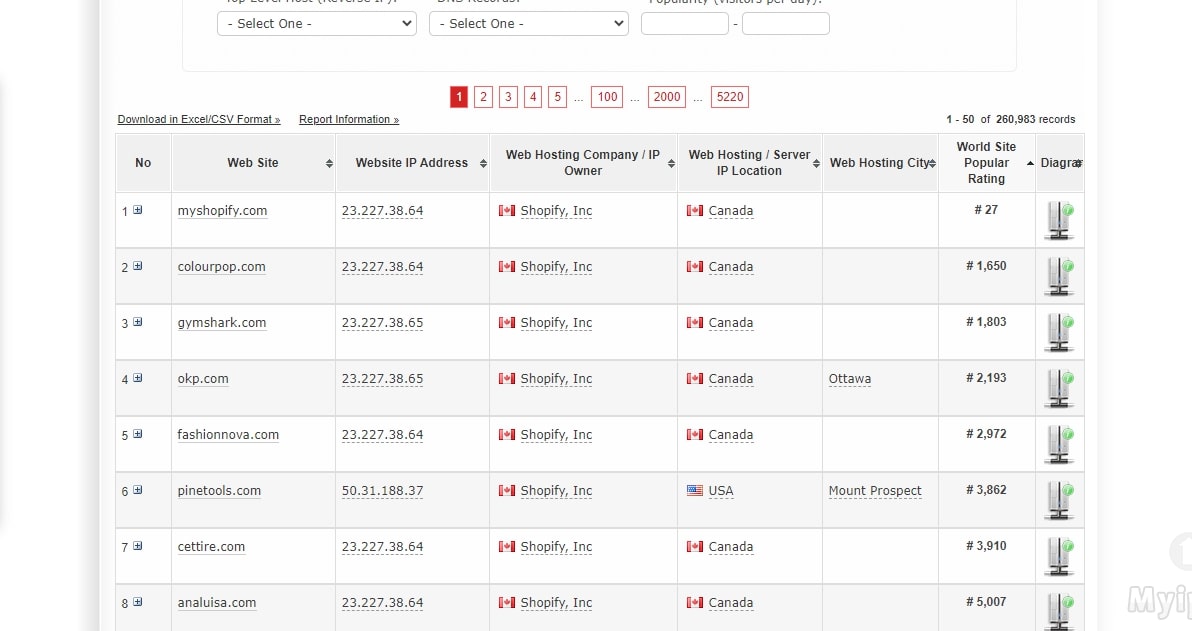Click the USA flag in pinetools.com row
This screenshot has height=631, width=1192.
695,491
